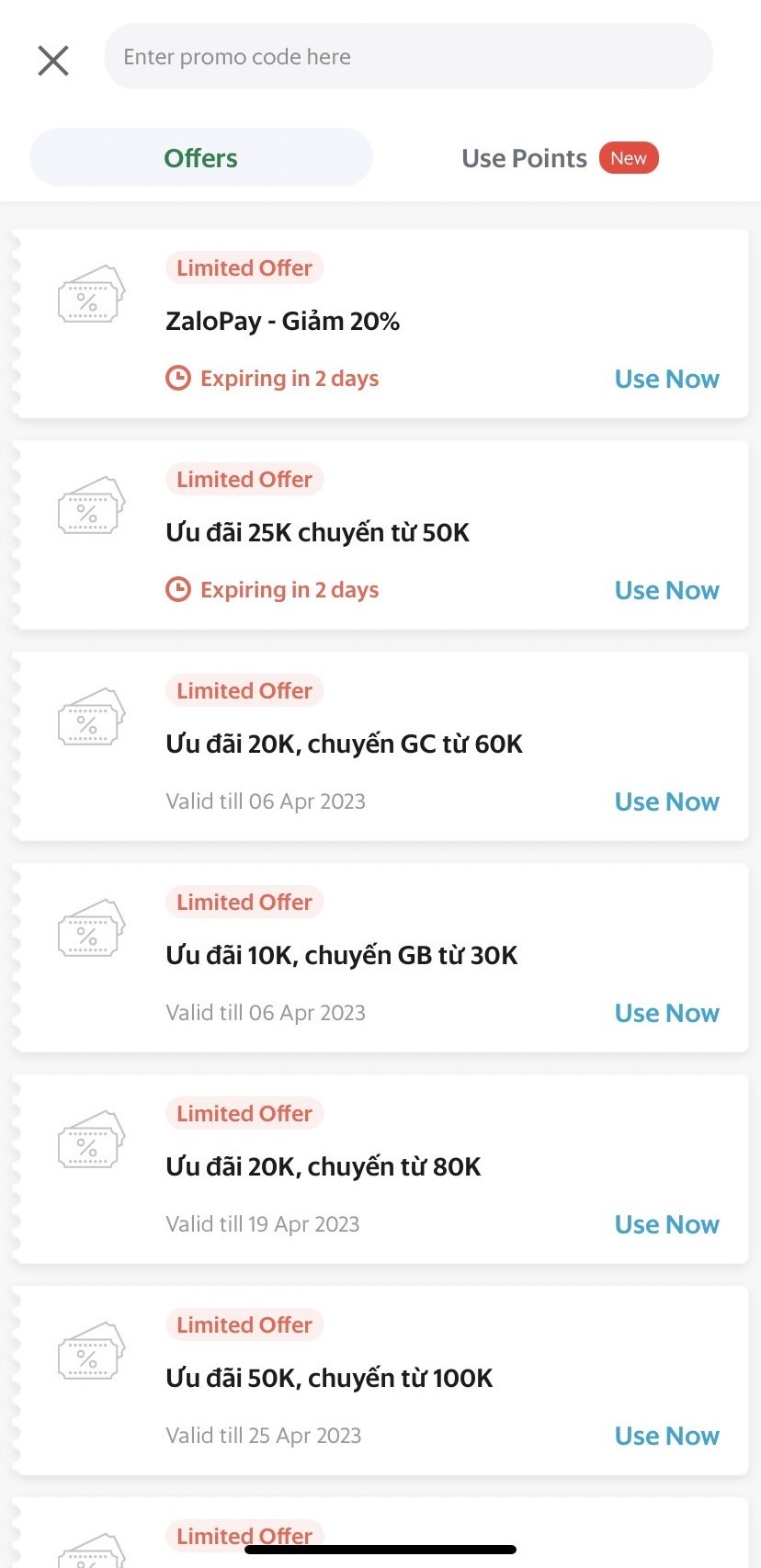Click coupon icon for 10K GB offer
The height and width of the screenshot is (1568, 761).
(x=90, y=930)
